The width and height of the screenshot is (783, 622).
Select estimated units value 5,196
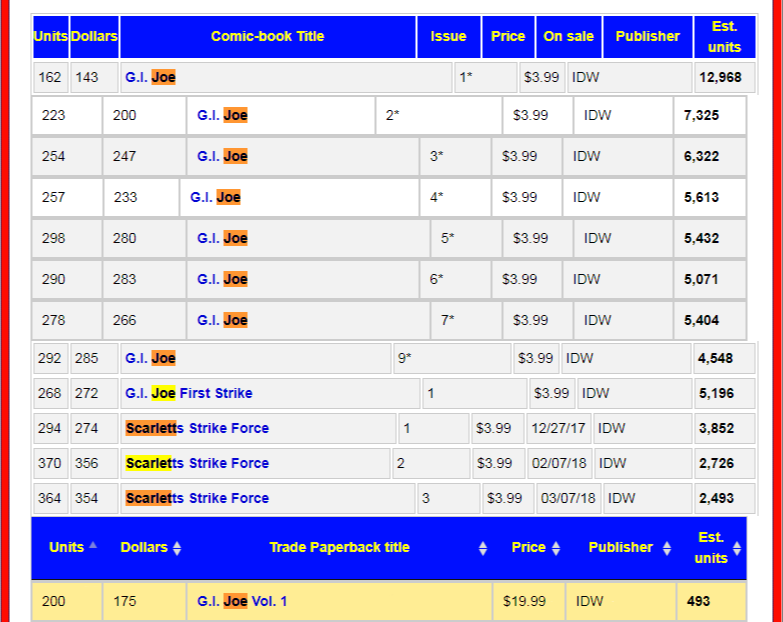(716, 393)
